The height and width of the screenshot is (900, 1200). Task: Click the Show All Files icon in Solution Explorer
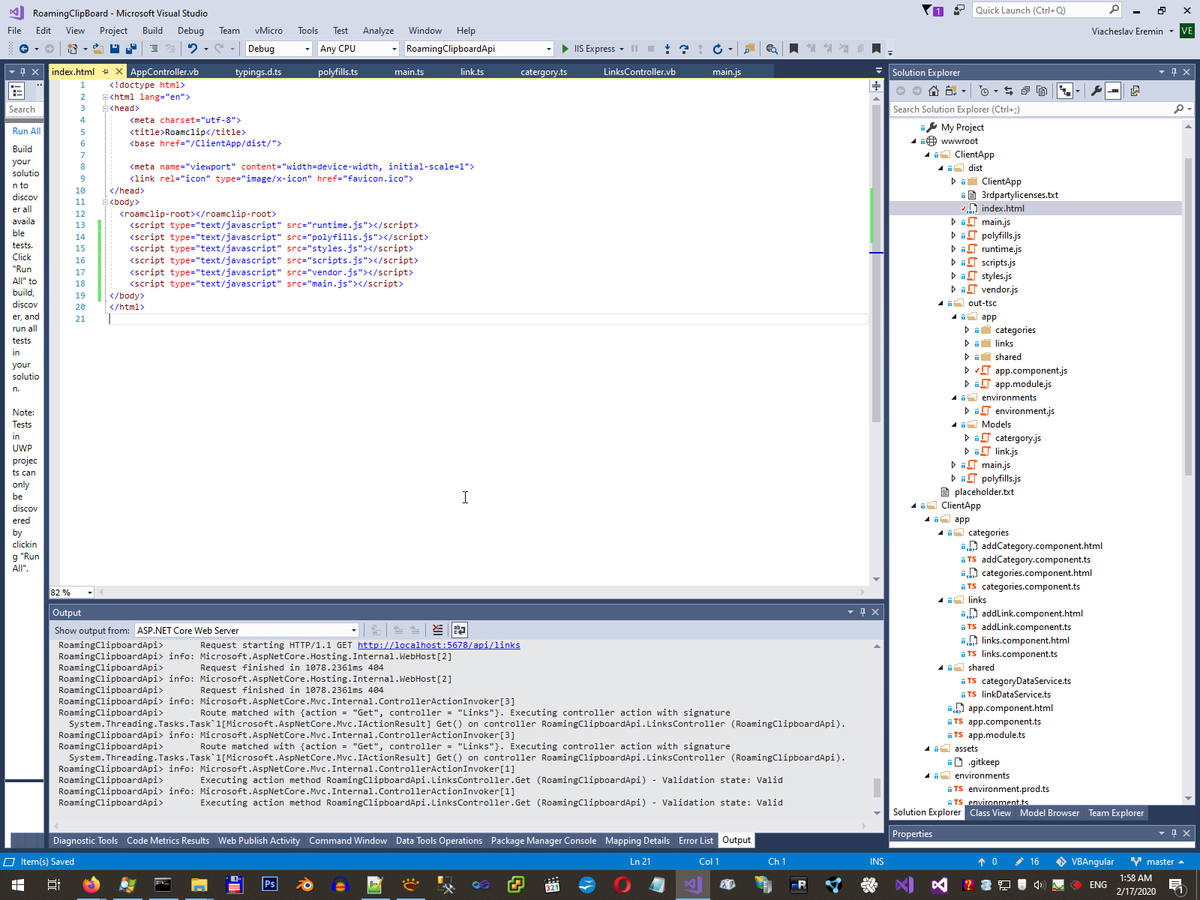click(1044, 91)
